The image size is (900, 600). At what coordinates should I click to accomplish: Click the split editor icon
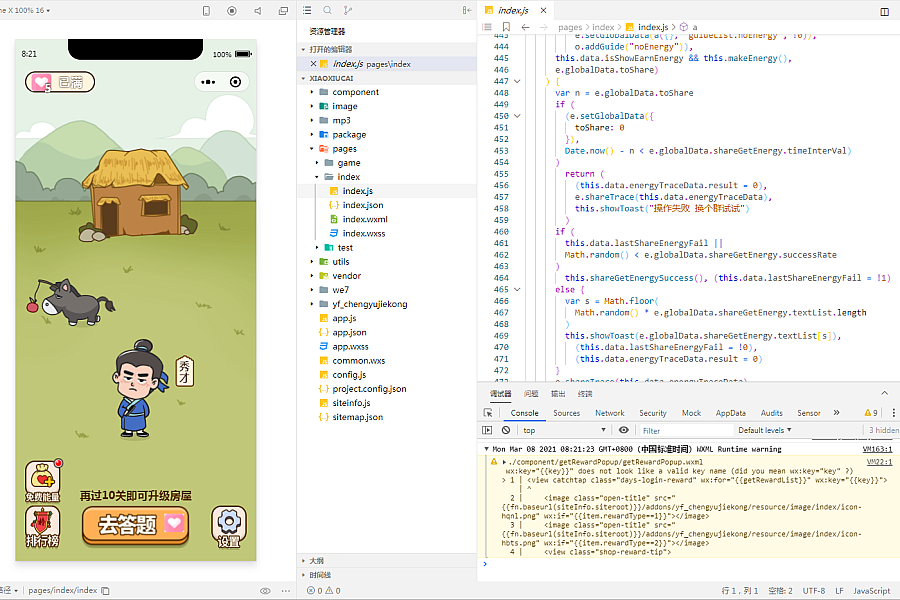884,10
